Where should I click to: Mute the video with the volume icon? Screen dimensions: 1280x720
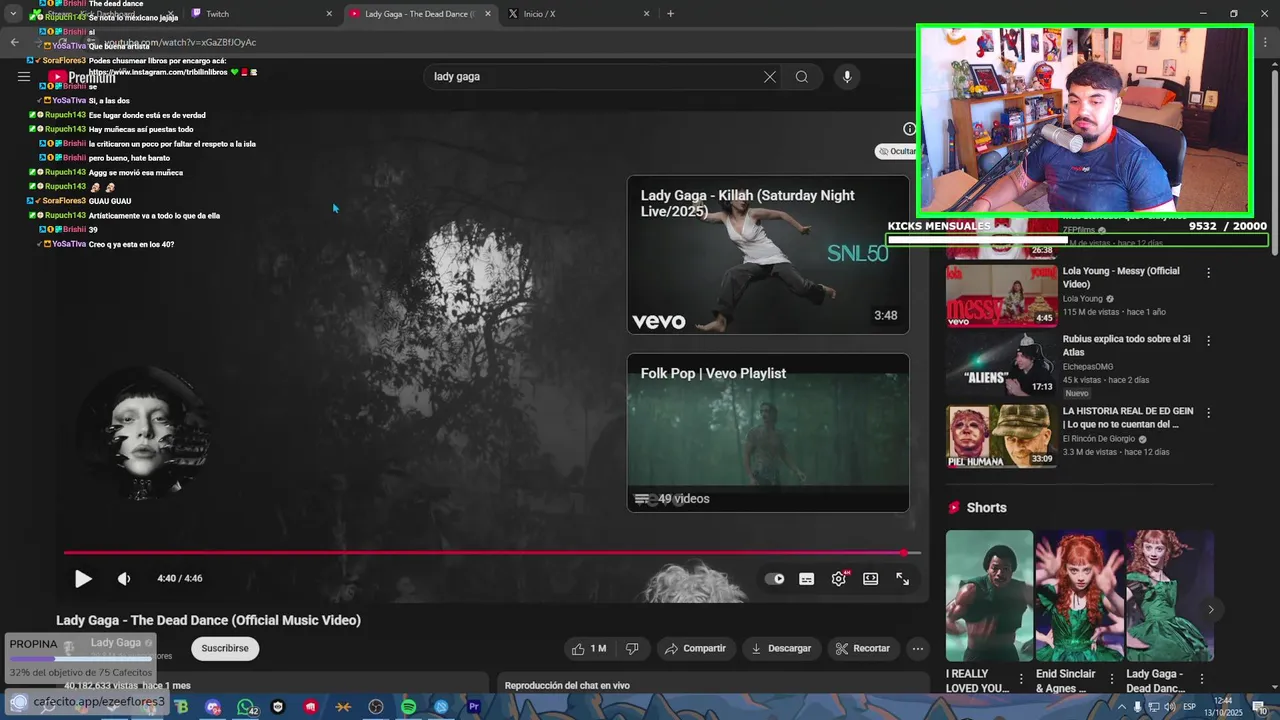(124, 578)
